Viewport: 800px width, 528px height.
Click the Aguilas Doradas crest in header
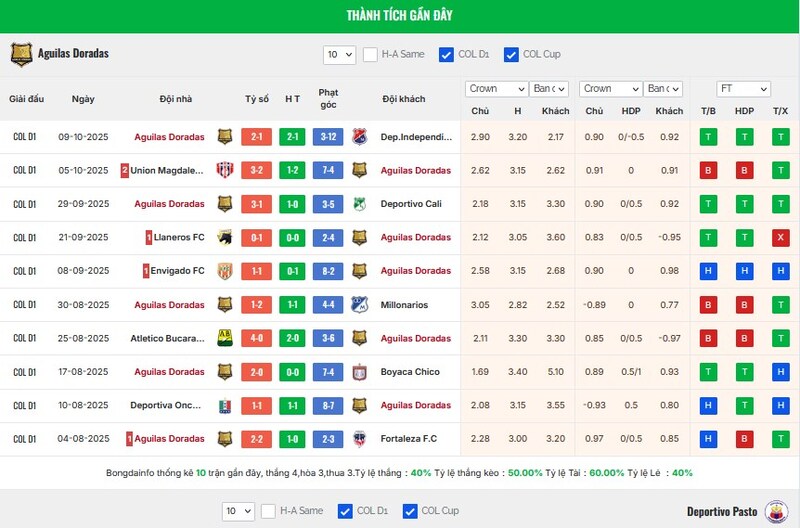[x=21, y=54]
